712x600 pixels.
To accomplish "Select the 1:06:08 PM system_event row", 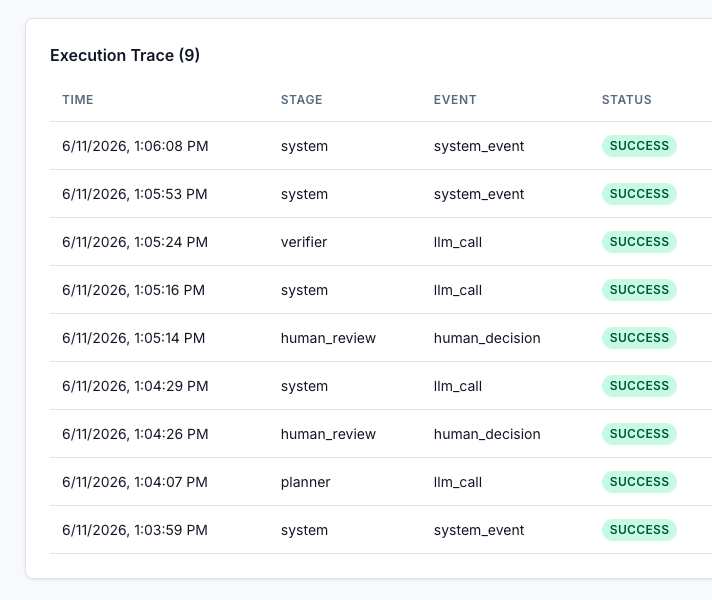I will click(x=381, y=146).
